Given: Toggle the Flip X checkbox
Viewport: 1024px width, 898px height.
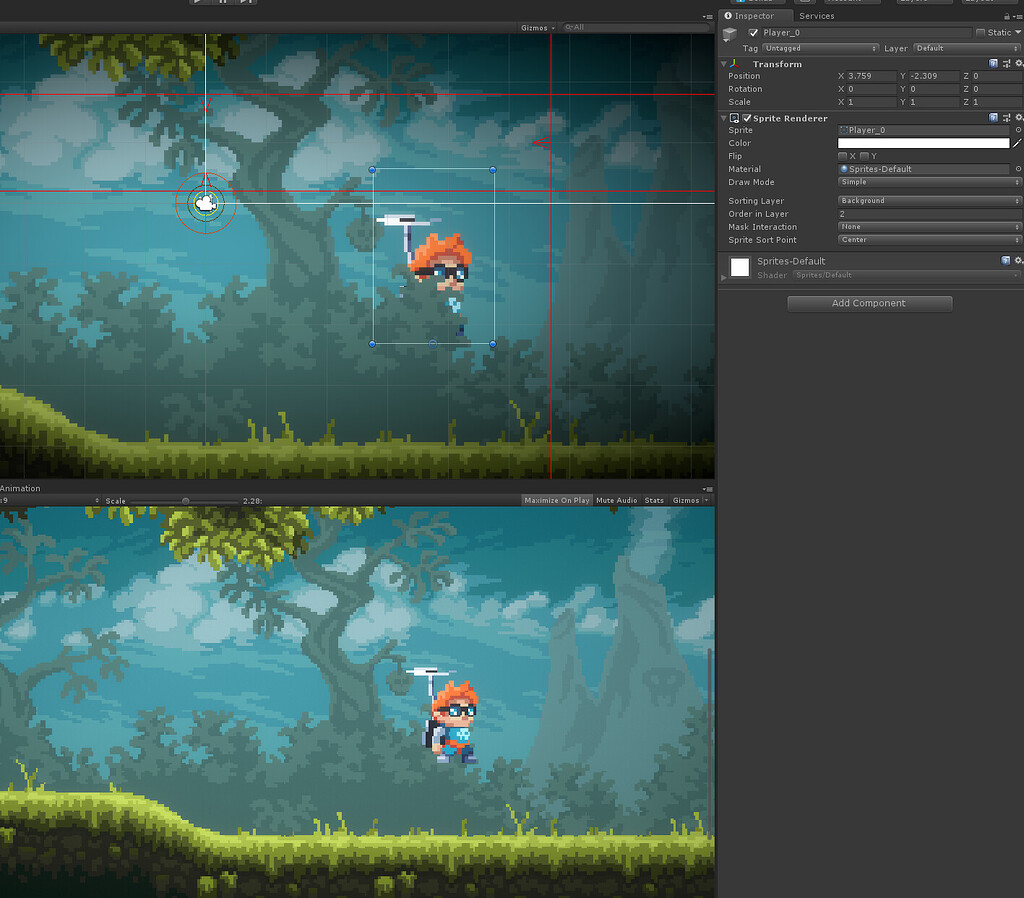Looking at the screenshot, I should pos(843,155).
